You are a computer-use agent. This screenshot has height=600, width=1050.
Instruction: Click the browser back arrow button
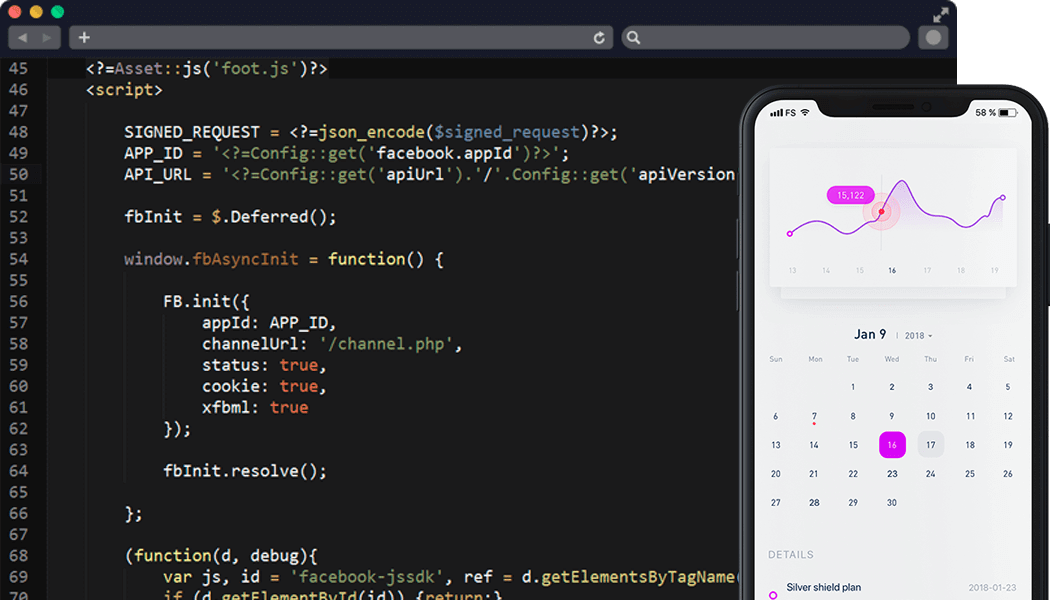click(x=22, y=38)
